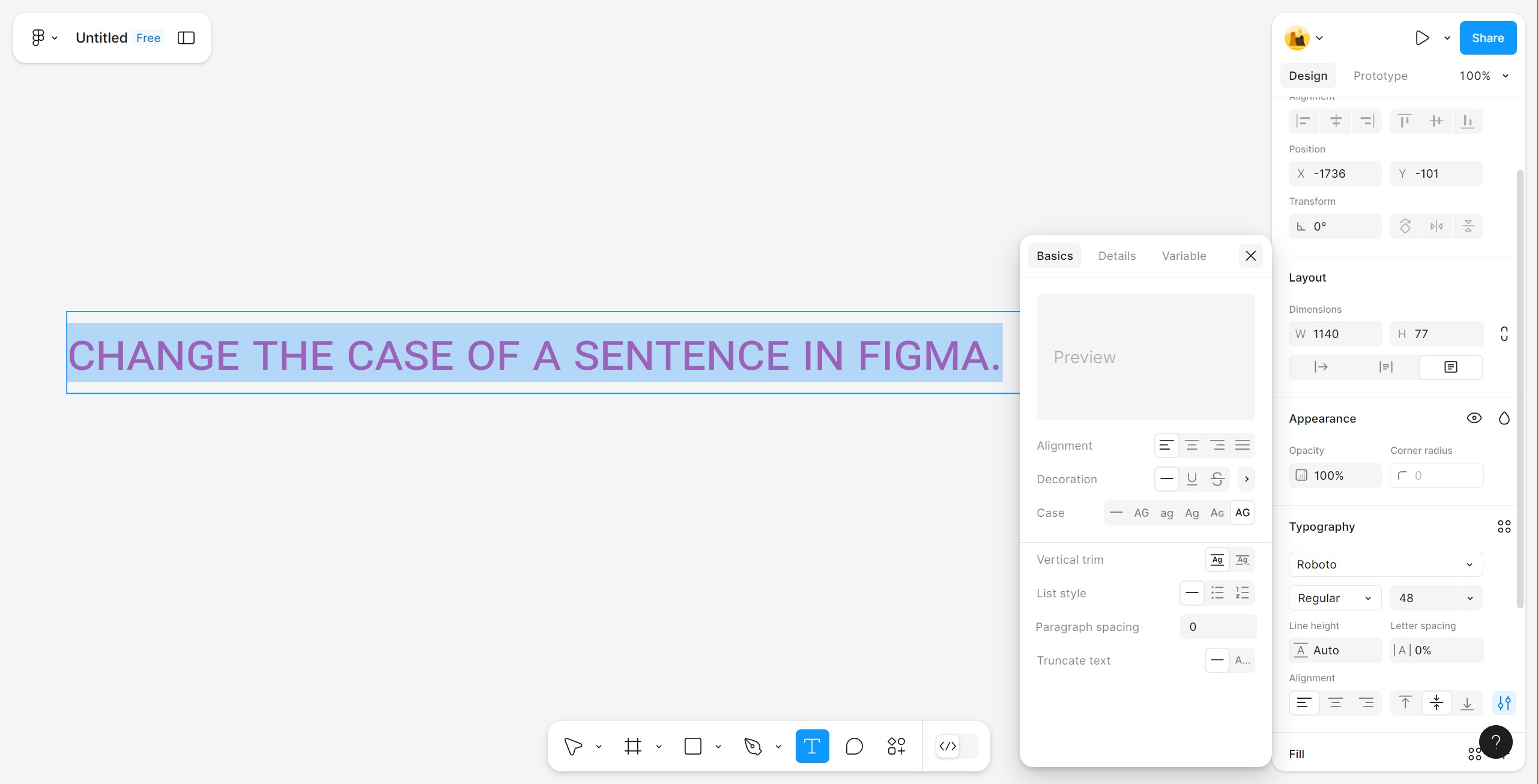Align selection to top edge
Viewport: 1538px width, 784px height.
coord(1405,121)
